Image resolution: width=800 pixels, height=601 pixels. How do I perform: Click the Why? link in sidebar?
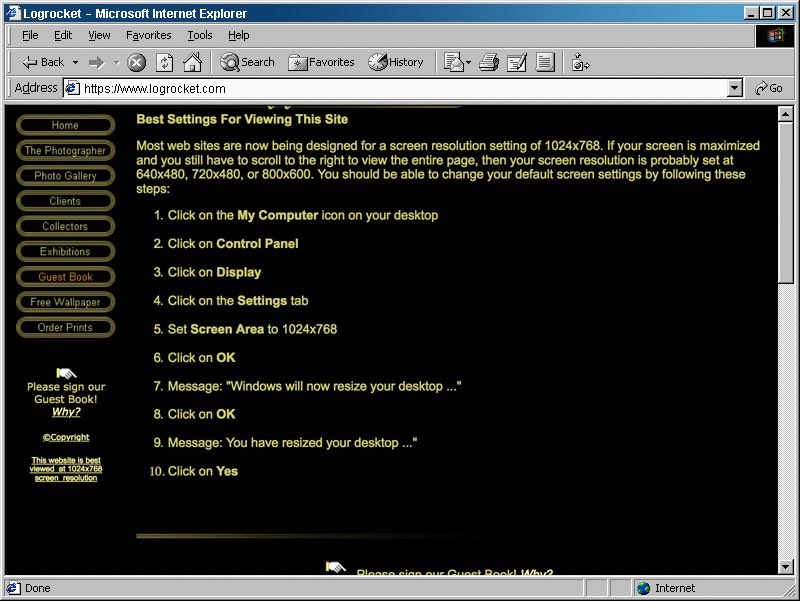coord(66,412)
